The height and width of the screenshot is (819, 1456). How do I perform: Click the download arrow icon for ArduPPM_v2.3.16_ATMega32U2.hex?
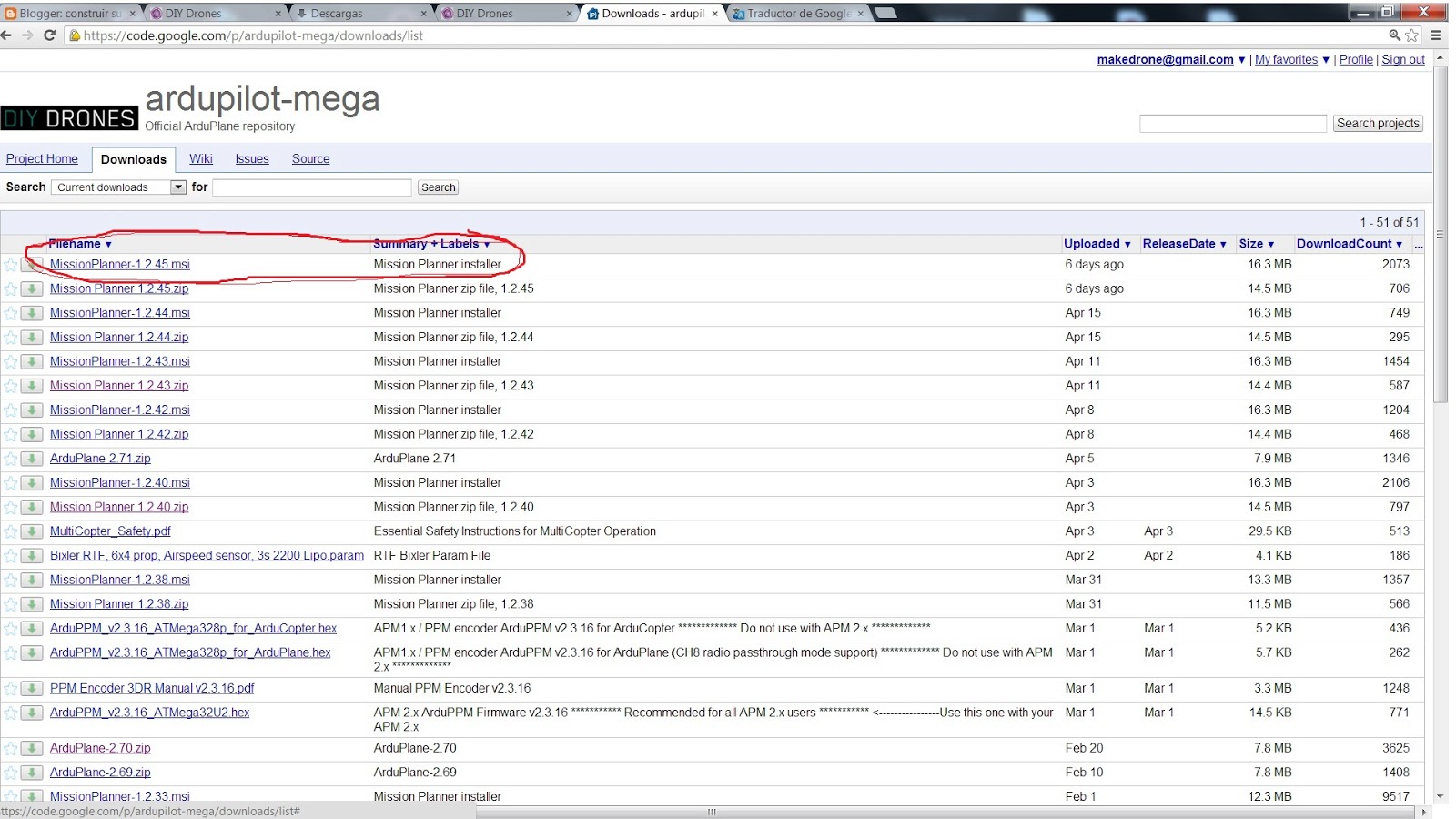coord(32,713)
